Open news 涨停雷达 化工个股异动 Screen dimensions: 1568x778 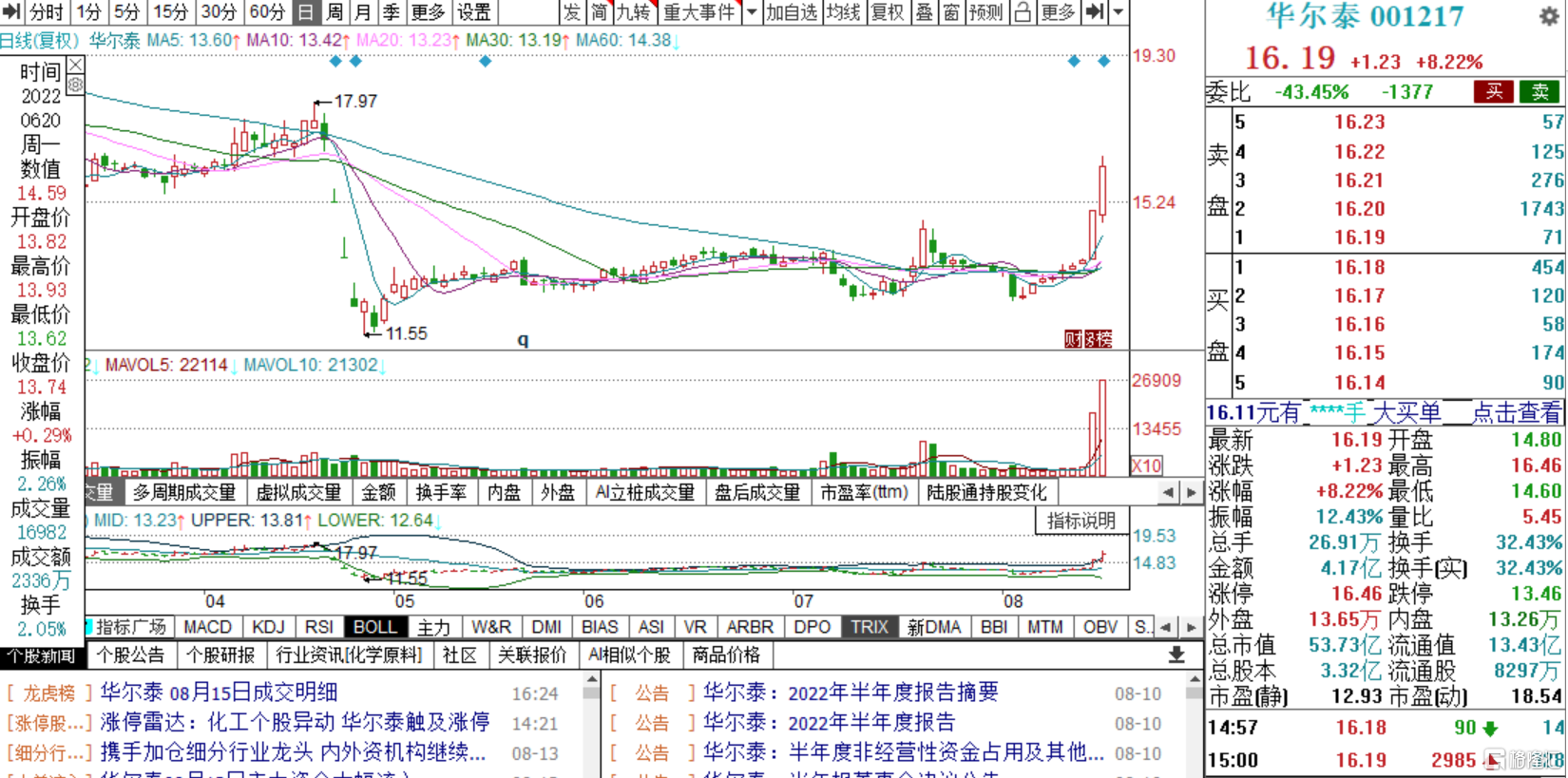pos(296,722)
